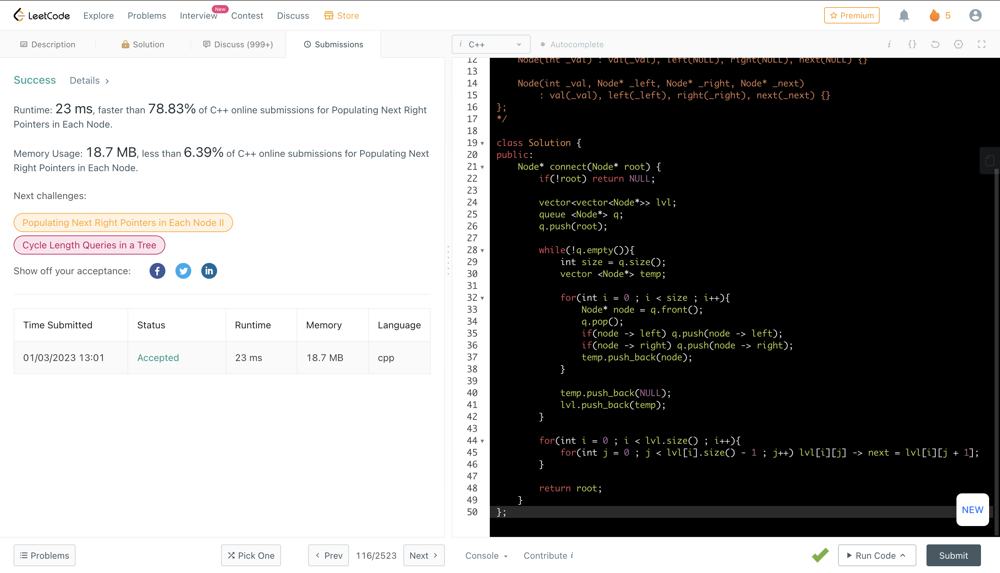The height and width of the screenshot is (573, 1000).
Task: Go to the Prev problem
Action: click(x=328, y=555)
